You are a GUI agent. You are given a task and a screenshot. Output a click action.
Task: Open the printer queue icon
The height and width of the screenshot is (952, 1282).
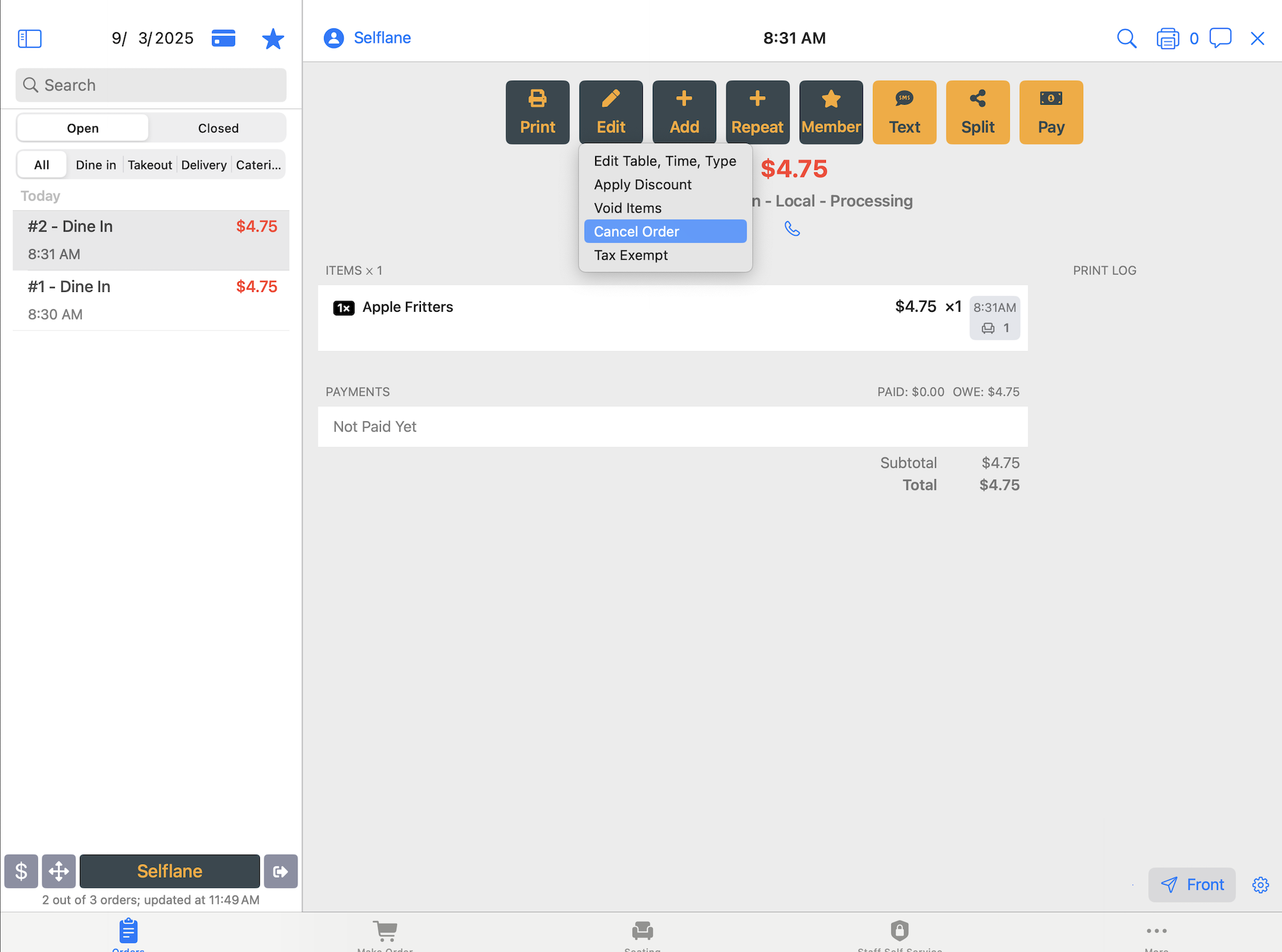click(1167, 38)
